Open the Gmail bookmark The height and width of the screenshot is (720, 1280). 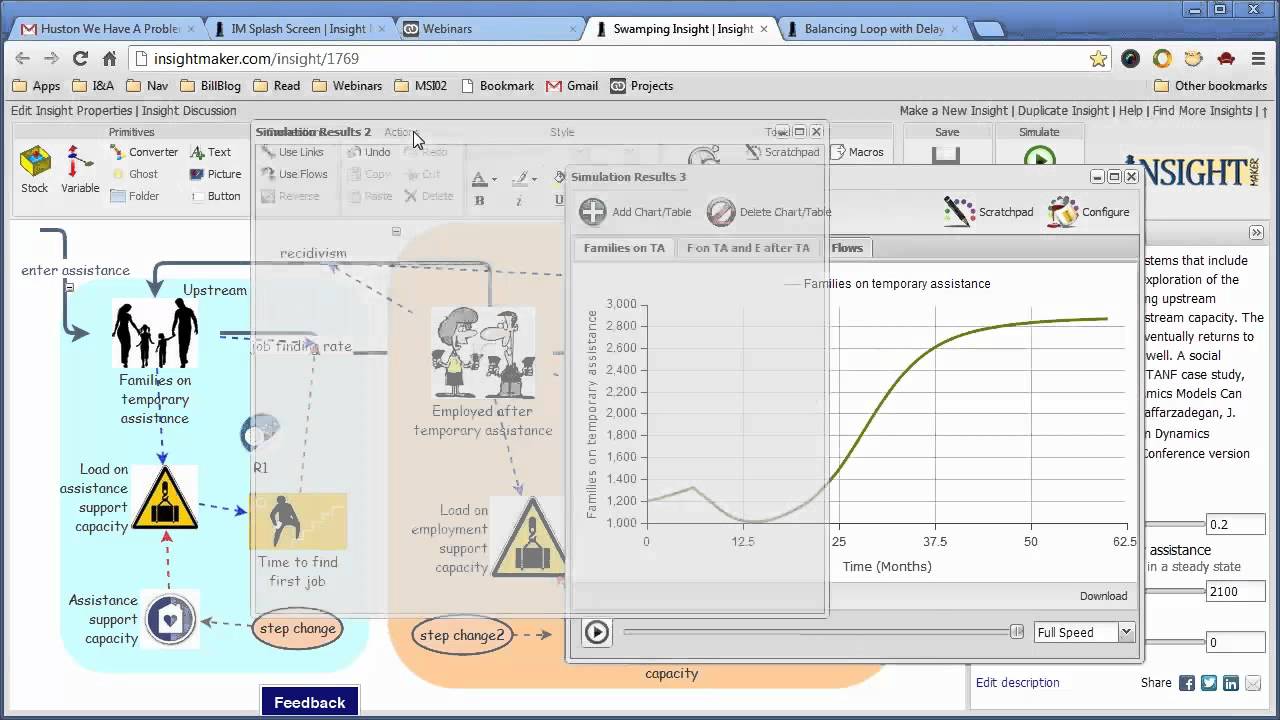coord(572,86)
